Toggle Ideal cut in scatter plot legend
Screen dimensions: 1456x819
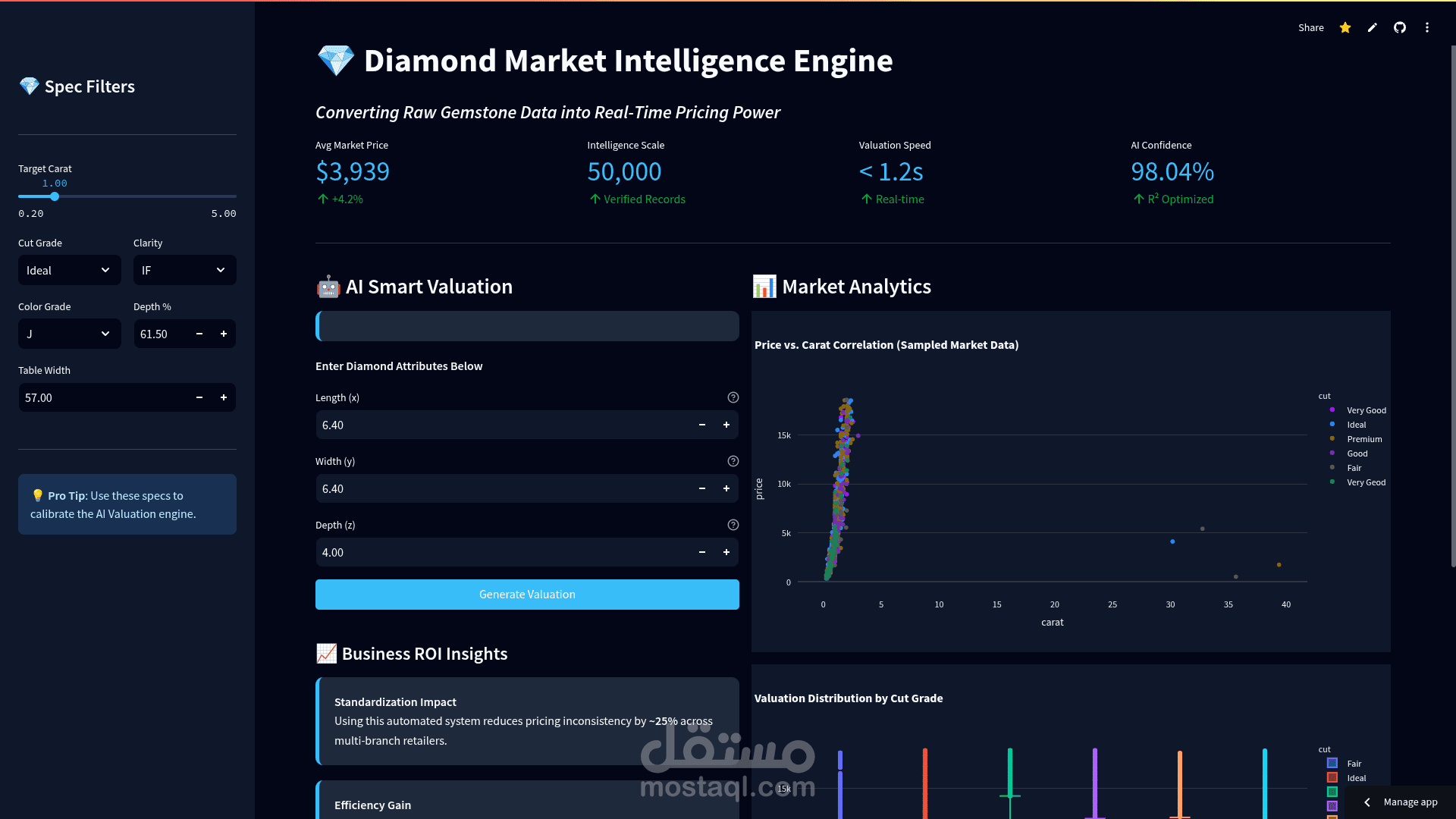[x=1356, y=425]
